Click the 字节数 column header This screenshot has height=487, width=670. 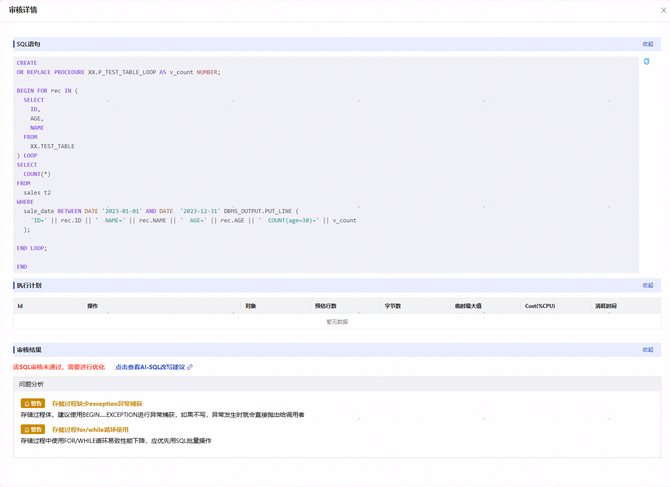point(393,306)
